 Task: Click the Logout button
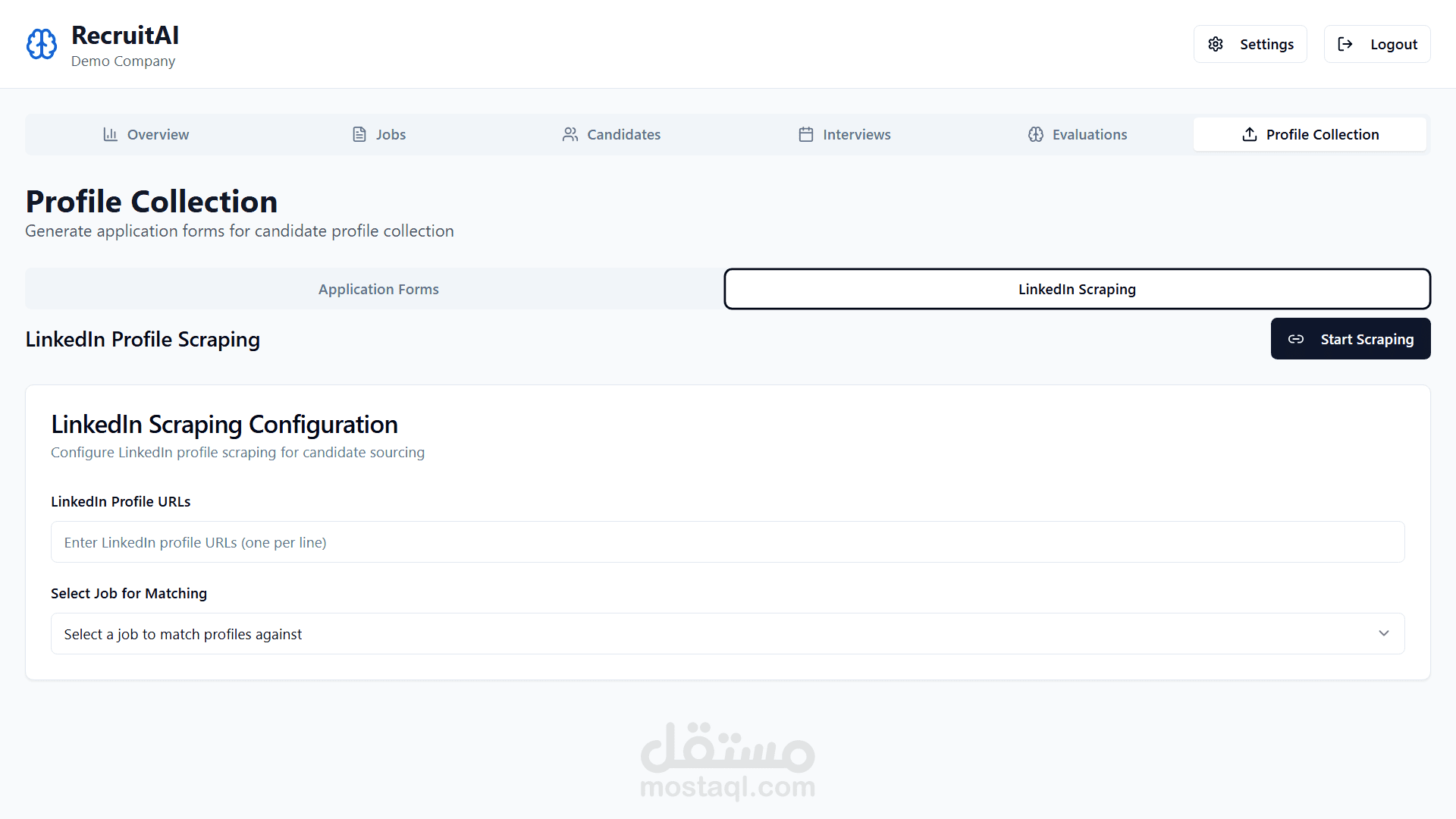coord(1377,44)
